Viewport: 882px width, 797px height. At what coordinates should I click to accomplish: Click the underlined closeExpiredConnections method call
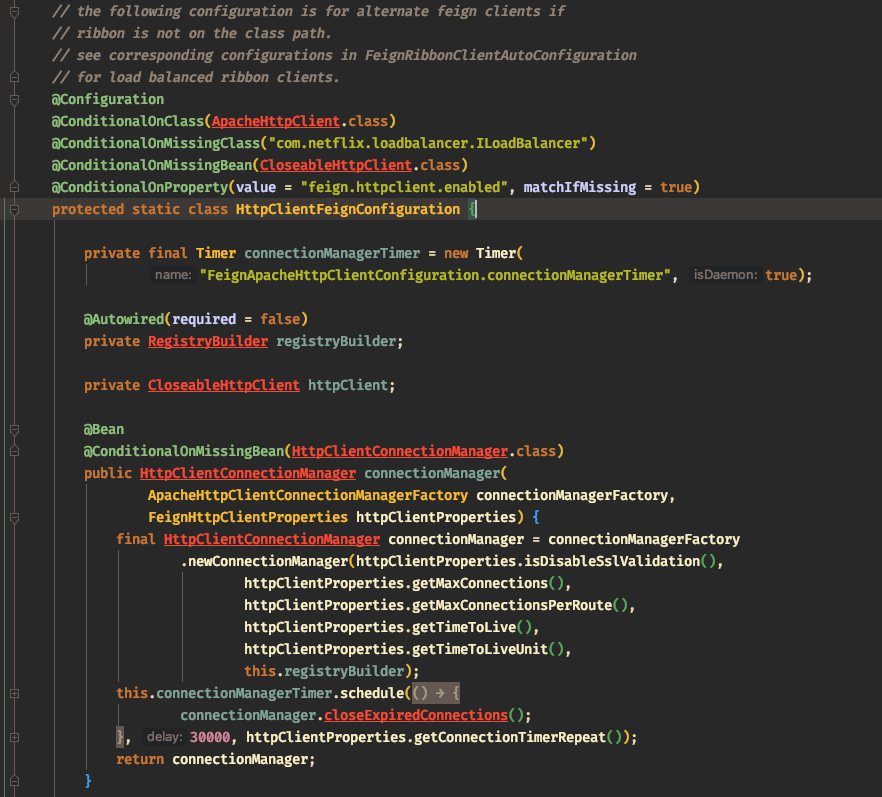[416, 715]
